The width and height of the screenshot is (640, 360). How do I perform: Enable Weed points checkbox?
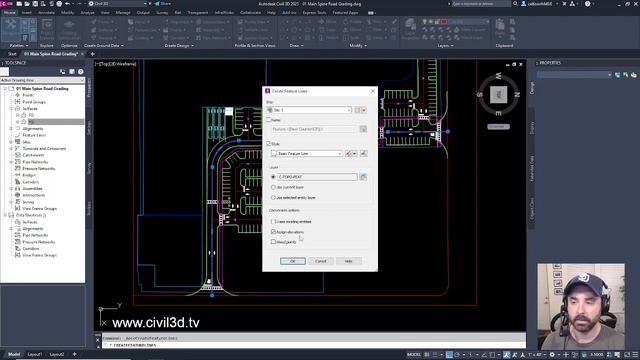(273, 242)
